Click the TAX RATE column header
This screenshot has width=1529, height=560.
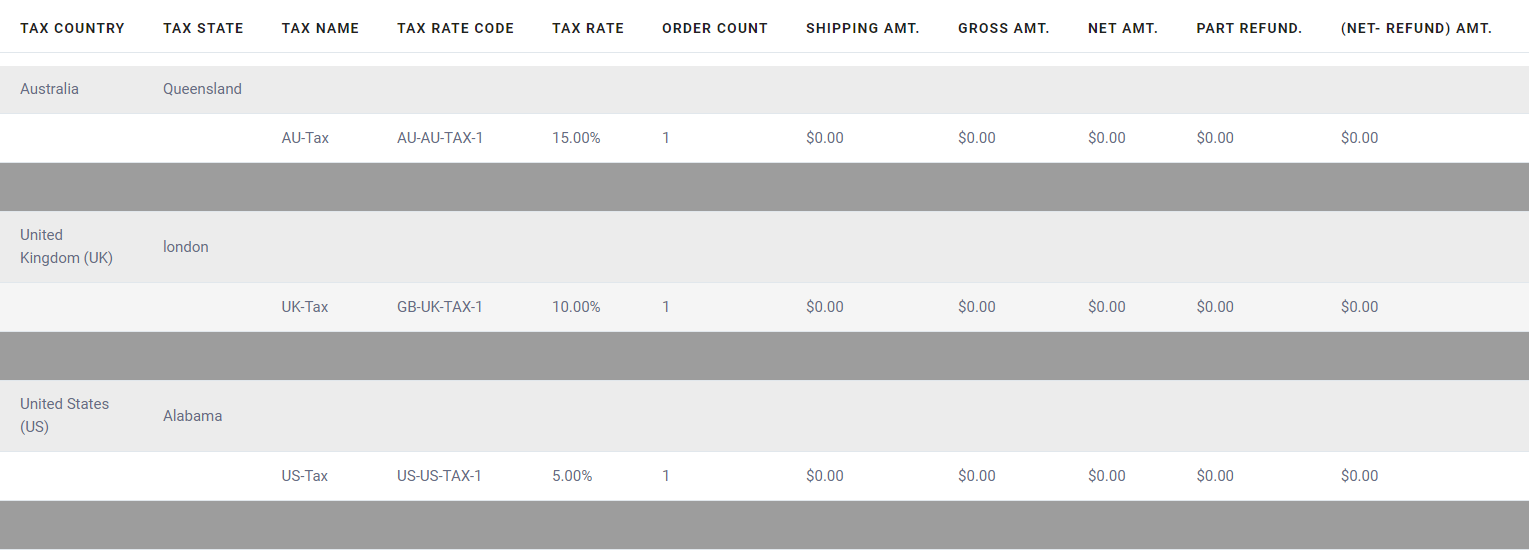click(588, 28)
